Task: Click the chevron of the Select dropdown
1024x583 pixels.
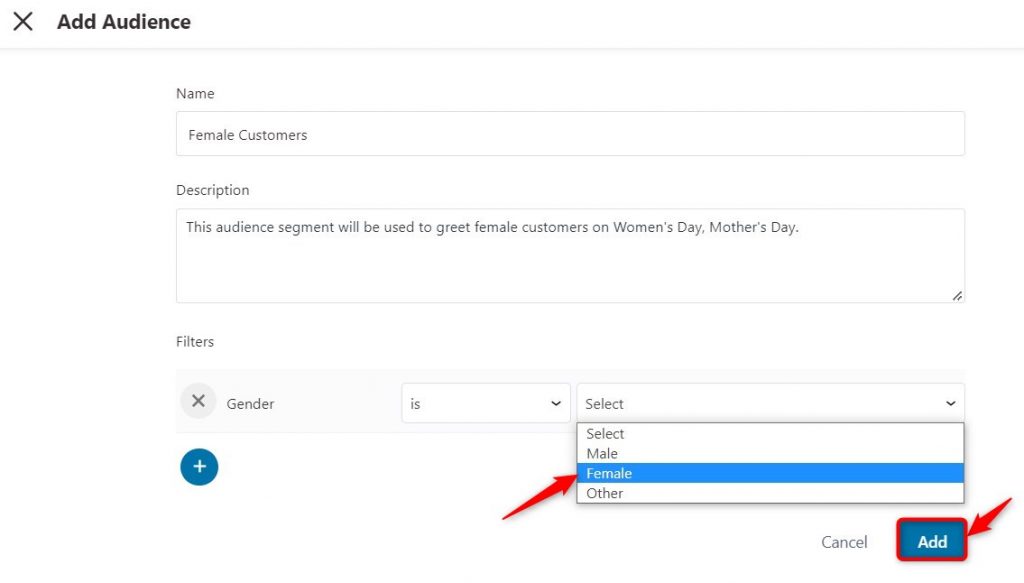Action: point(951,403)
